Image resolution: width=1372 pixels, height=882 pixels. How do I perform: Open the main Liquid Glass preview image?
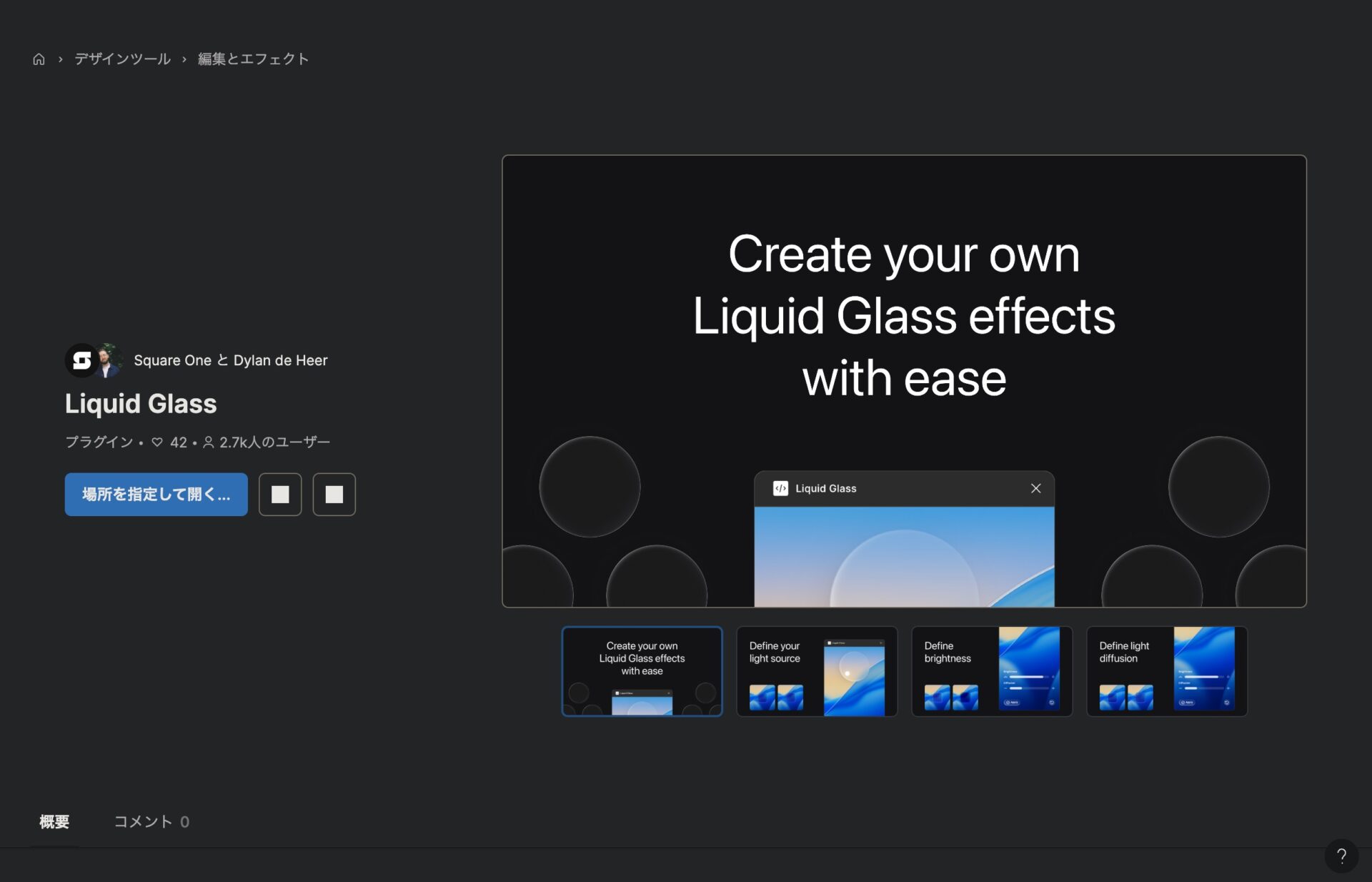904,381
